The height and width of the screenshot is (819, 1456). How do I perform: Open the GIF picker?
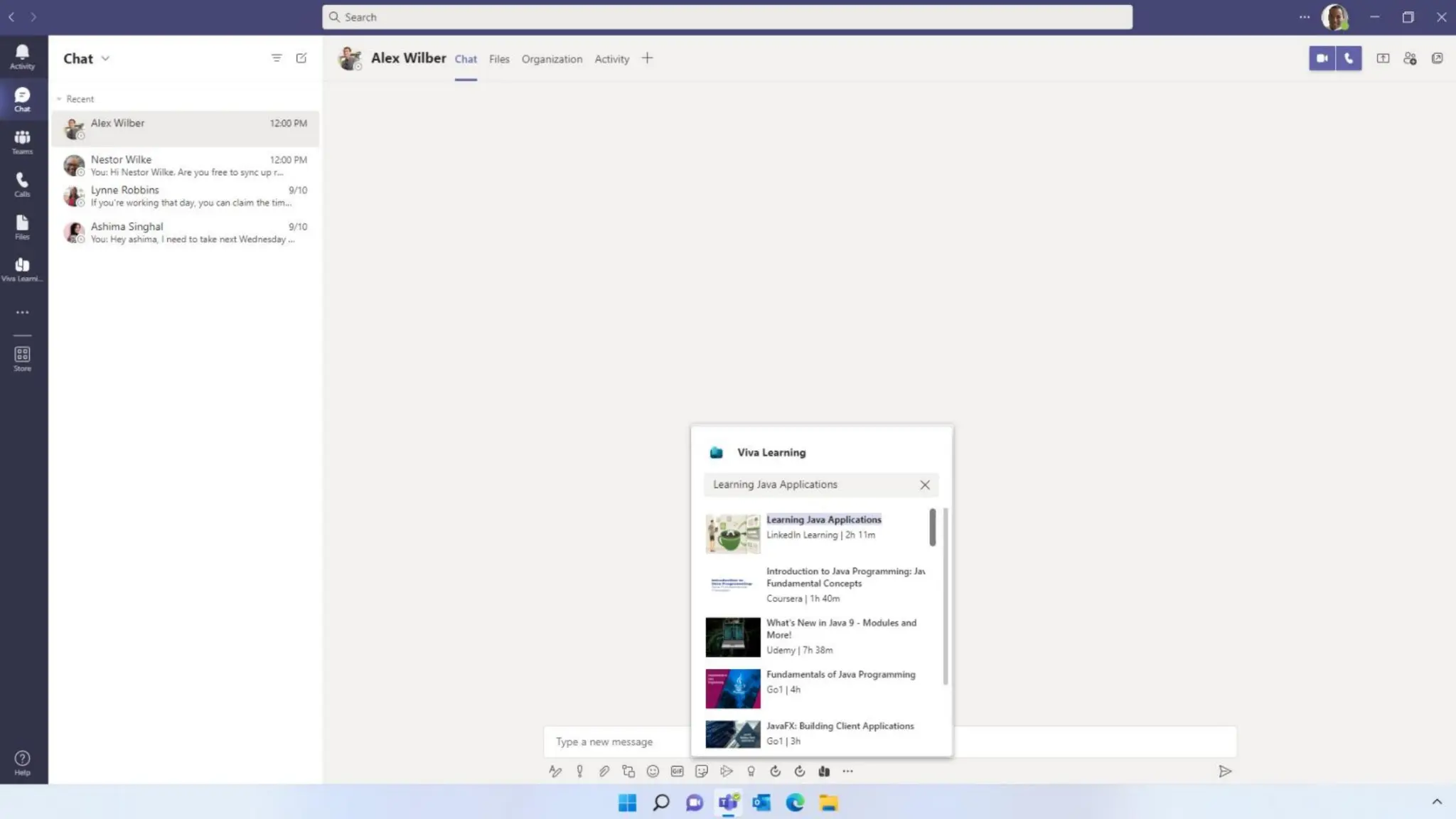click(677, 771)
